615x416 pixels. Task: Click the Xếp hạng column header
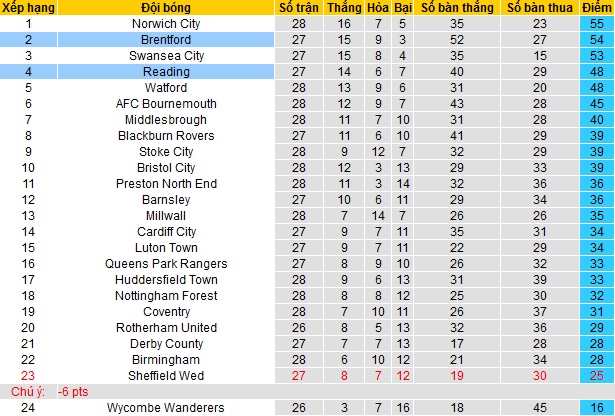coord(28,7)
